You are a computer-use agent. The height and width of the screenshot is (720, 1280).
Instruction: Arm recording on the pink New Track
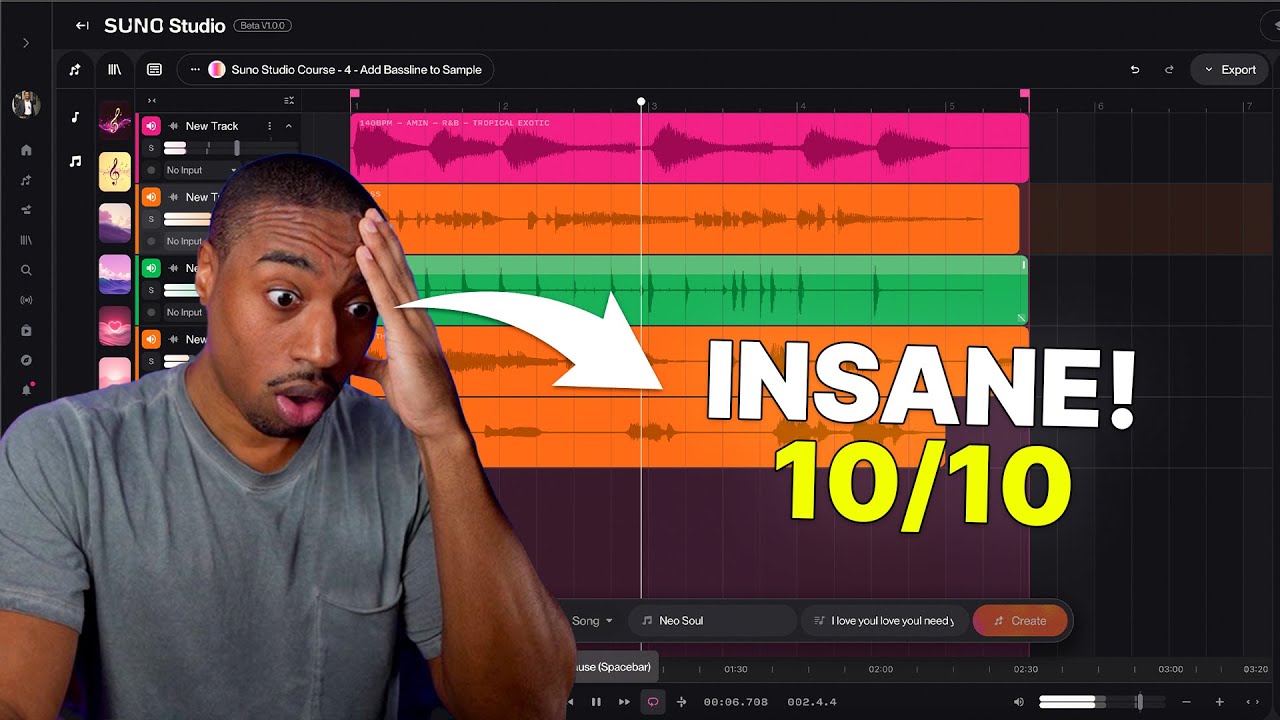pos(151,170)
